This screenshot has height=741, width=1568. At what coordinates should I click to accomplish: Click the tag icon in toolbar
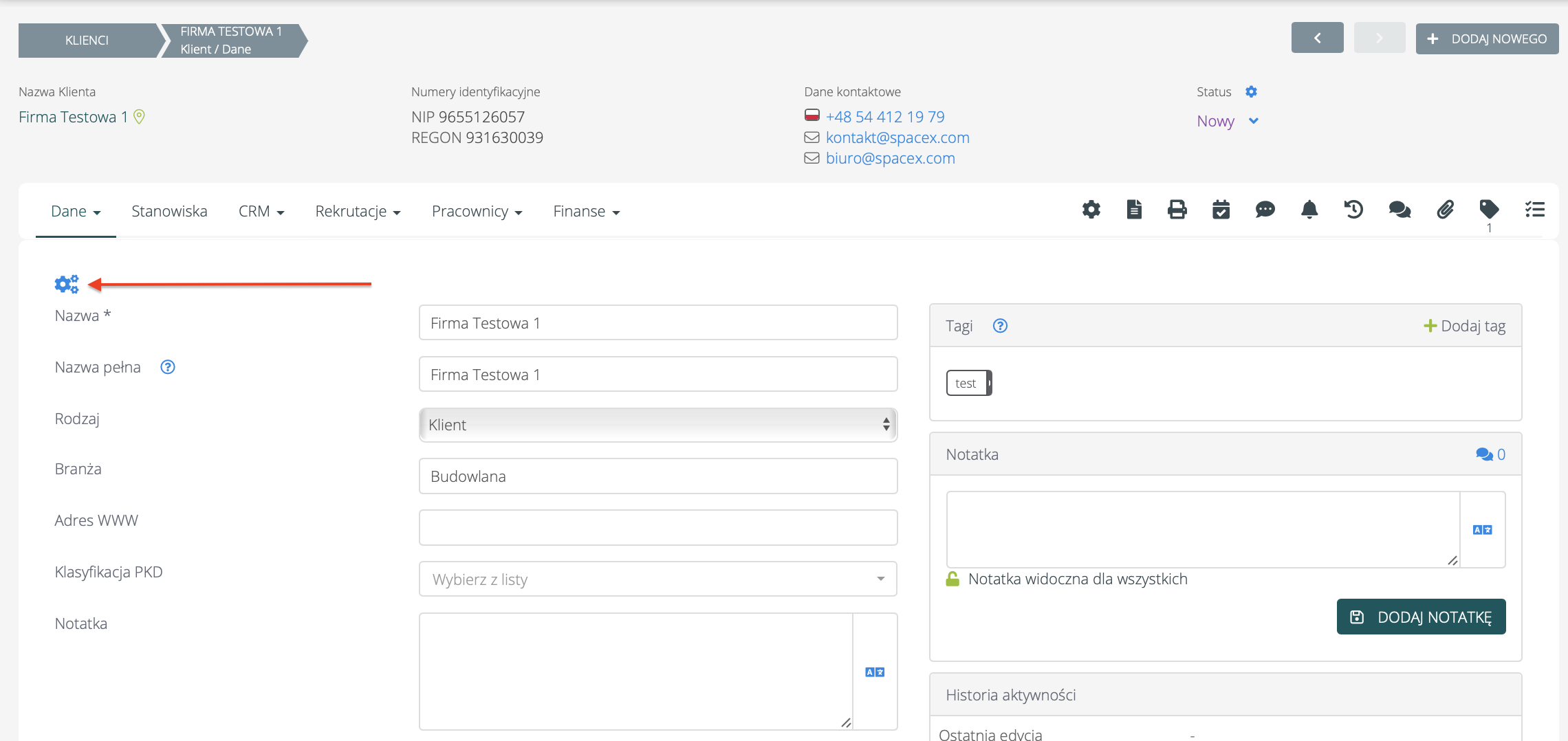point(1489,209)
